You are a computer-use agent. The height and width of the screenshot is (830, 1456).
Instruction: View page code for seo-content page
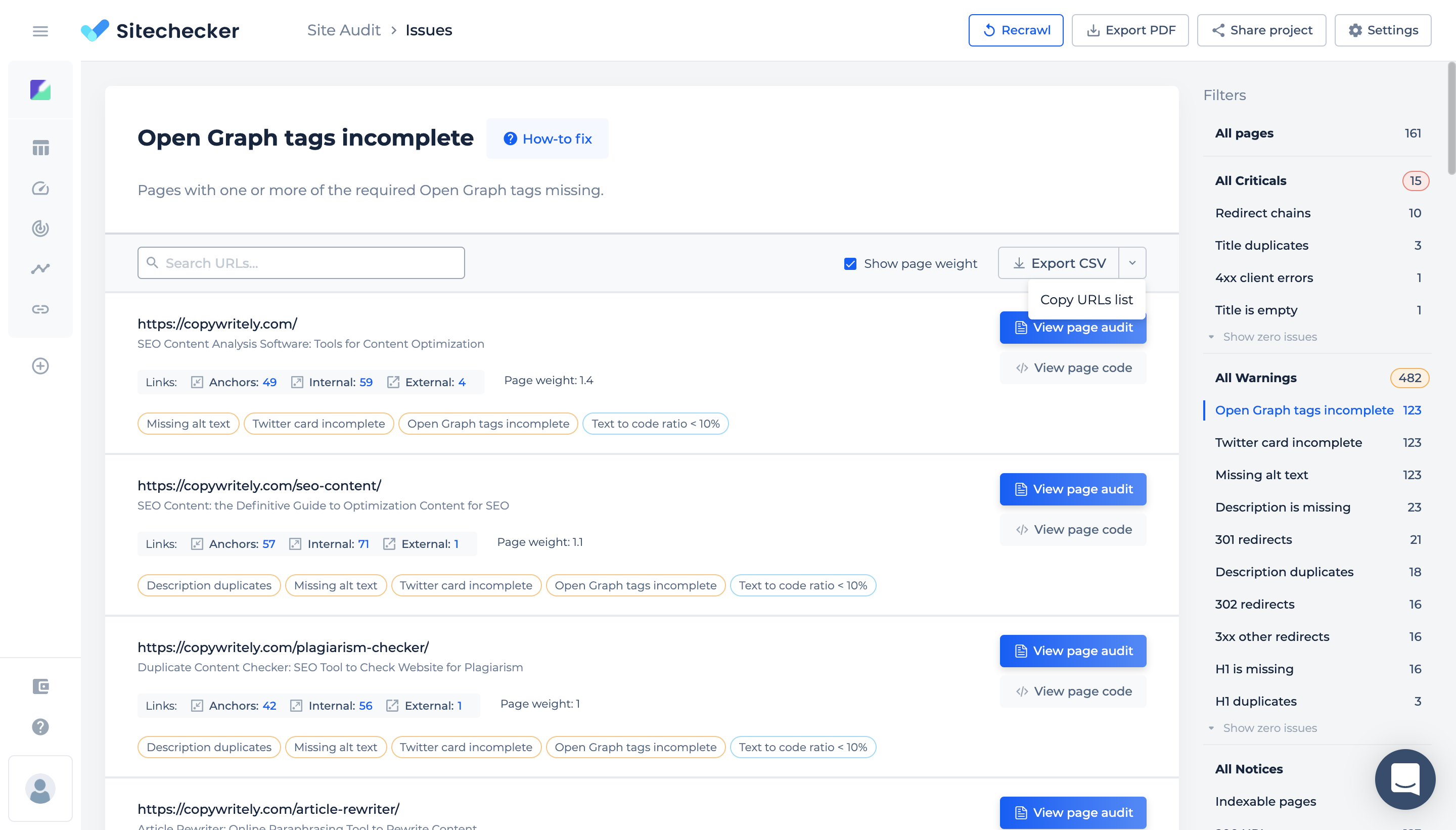pos(1073,530)
